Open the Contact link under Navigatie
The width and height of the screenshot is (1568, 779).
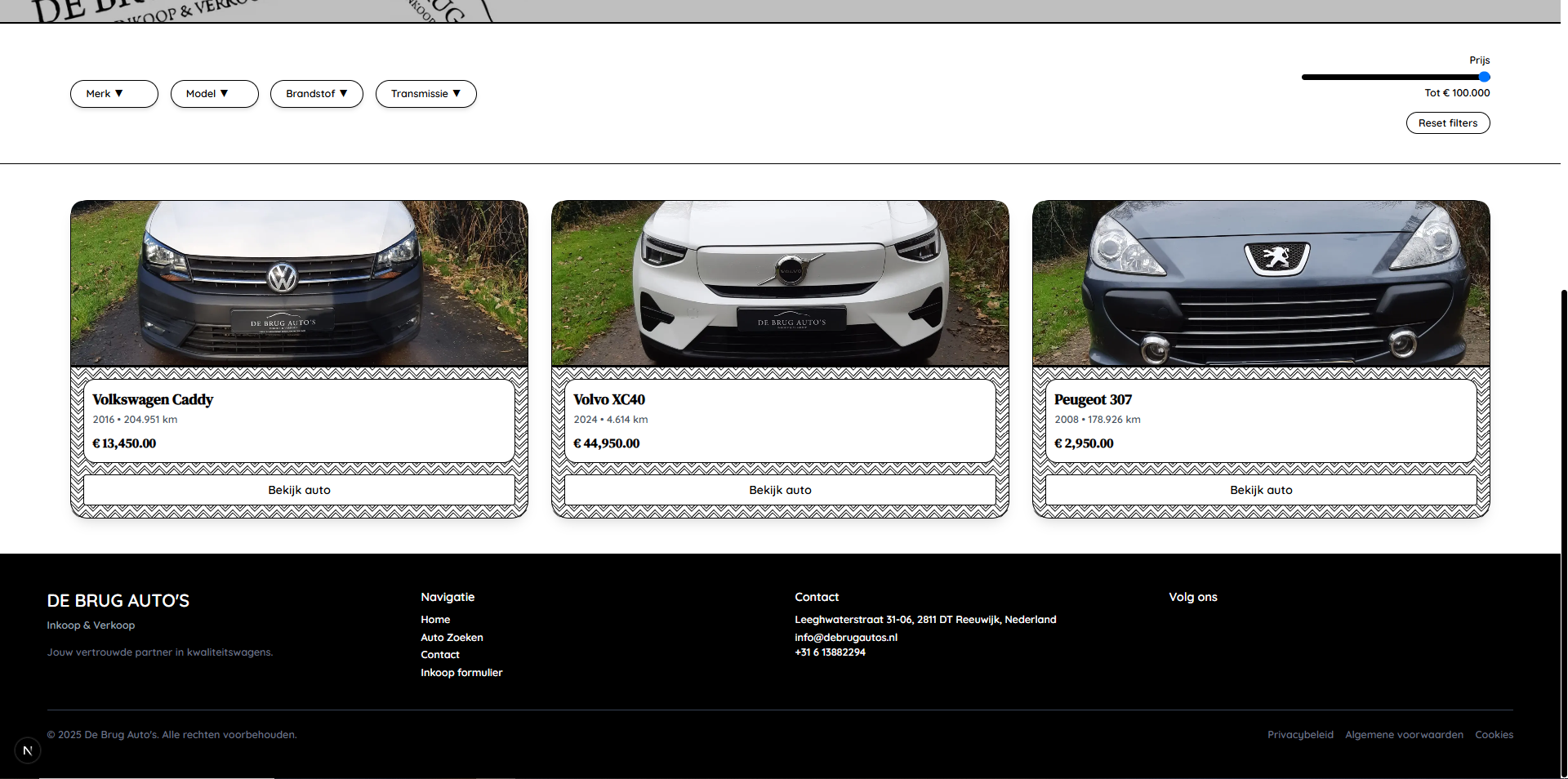coord(440,655)
